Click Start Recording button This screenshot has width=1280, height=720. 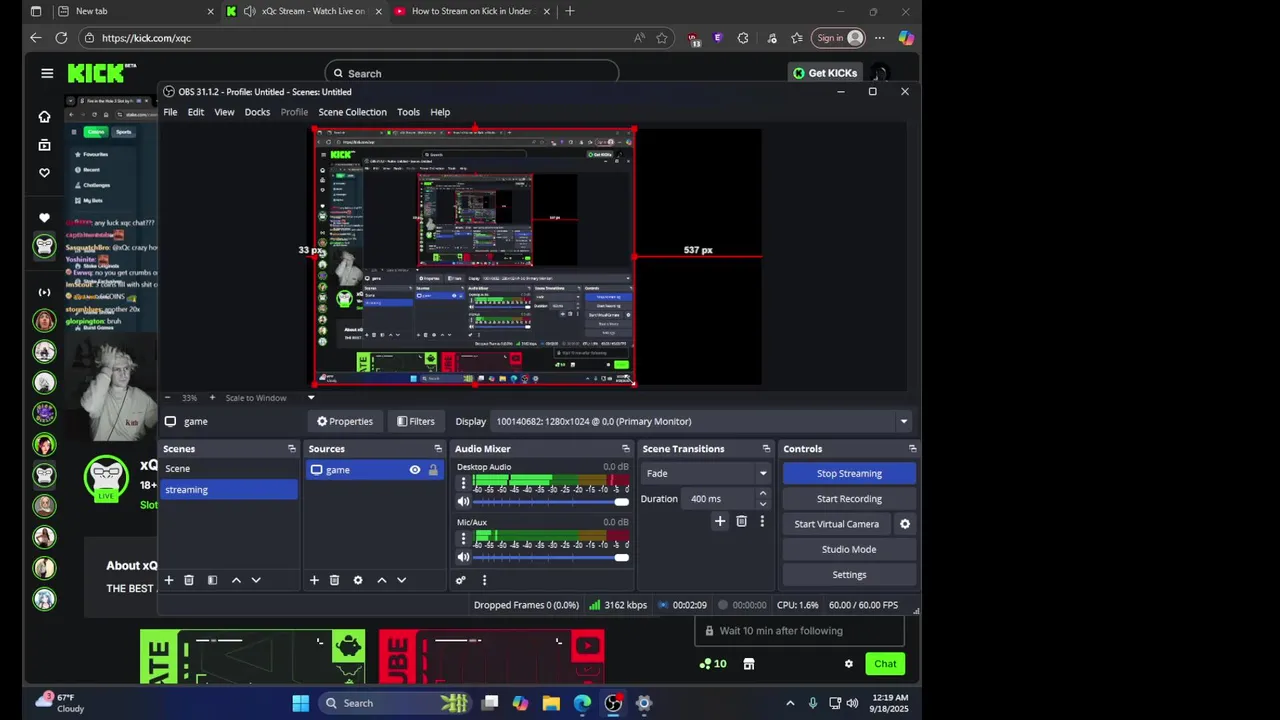[849, 499]
